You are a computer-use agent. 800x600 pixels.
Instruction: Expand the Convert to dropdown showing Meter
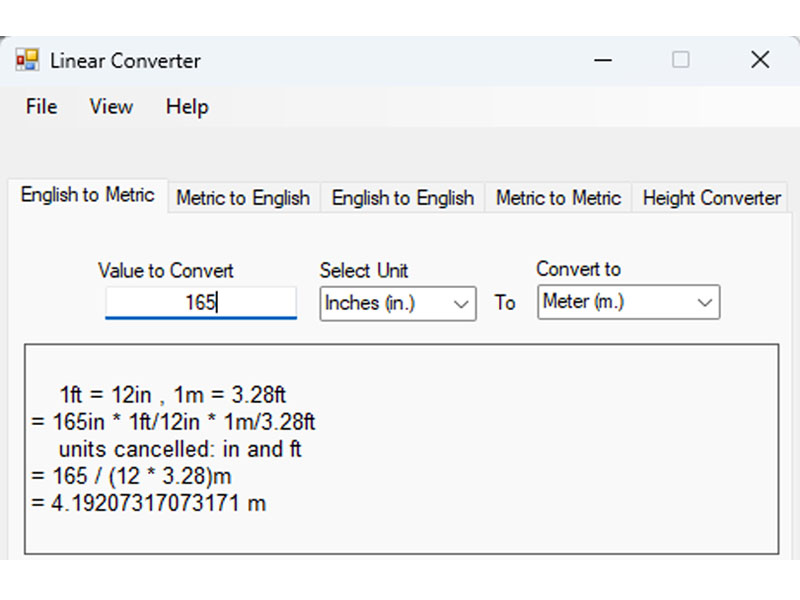(x=628, y=302)
